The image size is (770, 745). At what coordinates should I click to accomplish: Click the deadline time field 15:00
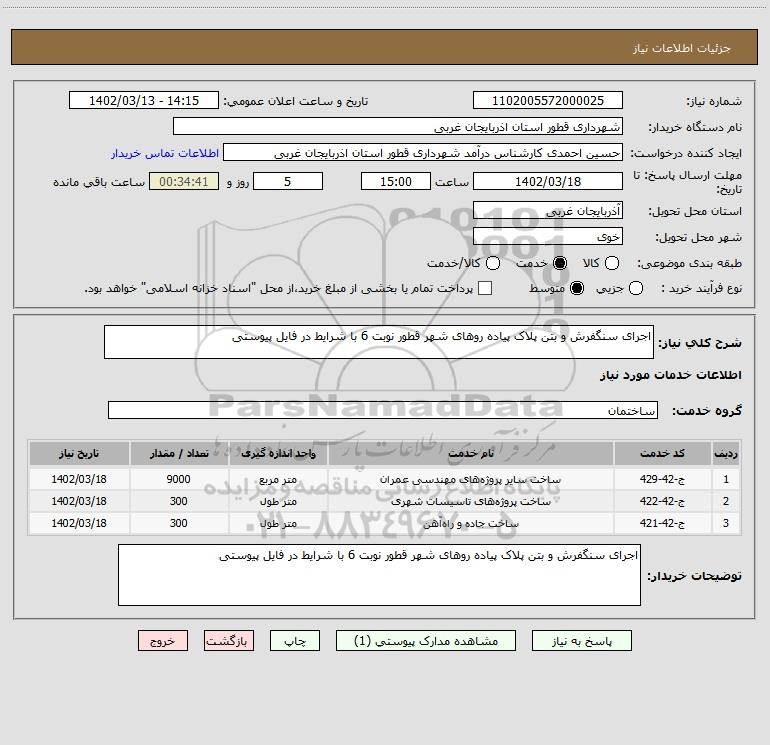396,181
